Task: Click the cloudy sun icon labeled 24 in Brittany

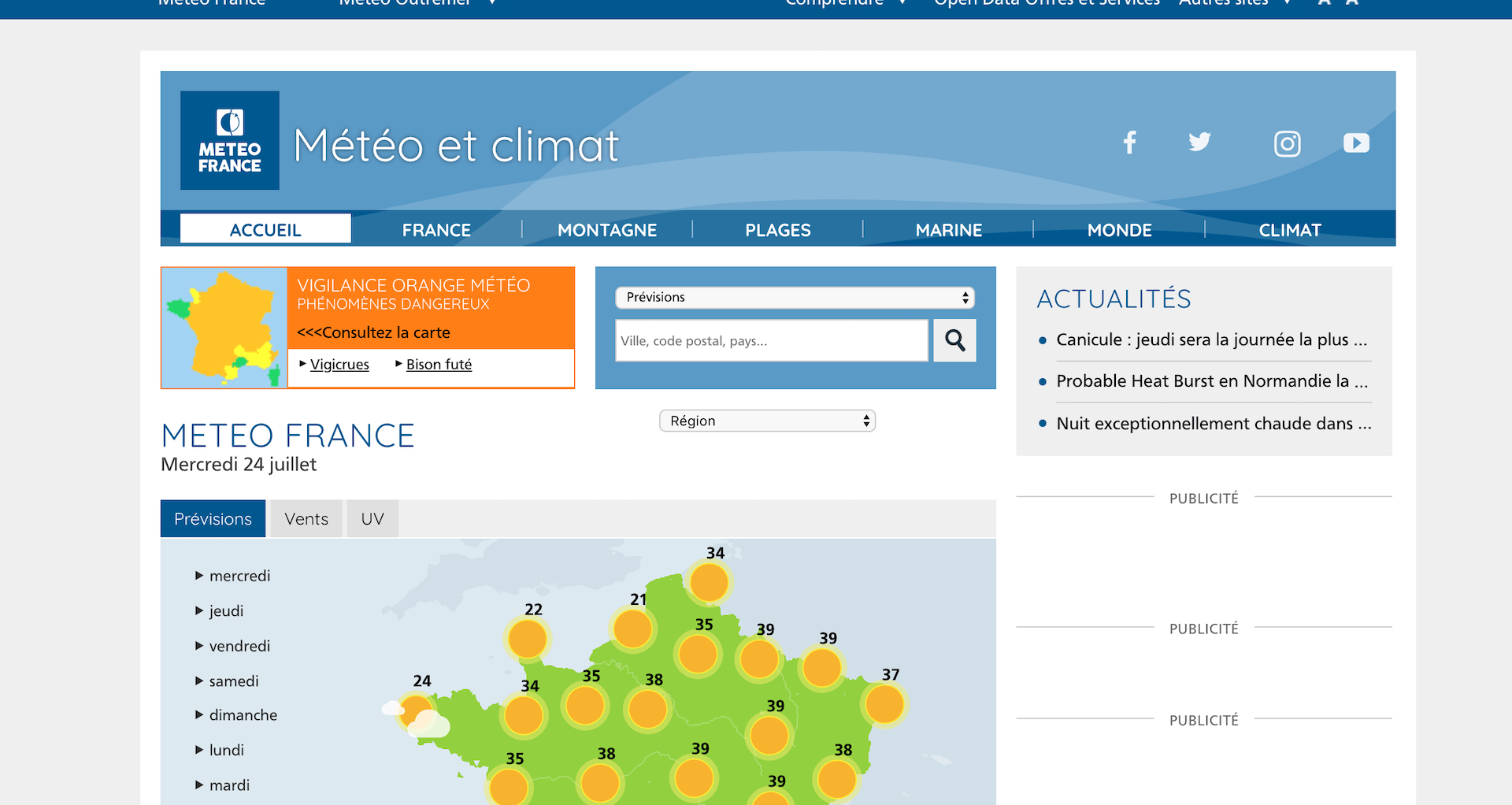Action: coord(416,714)
